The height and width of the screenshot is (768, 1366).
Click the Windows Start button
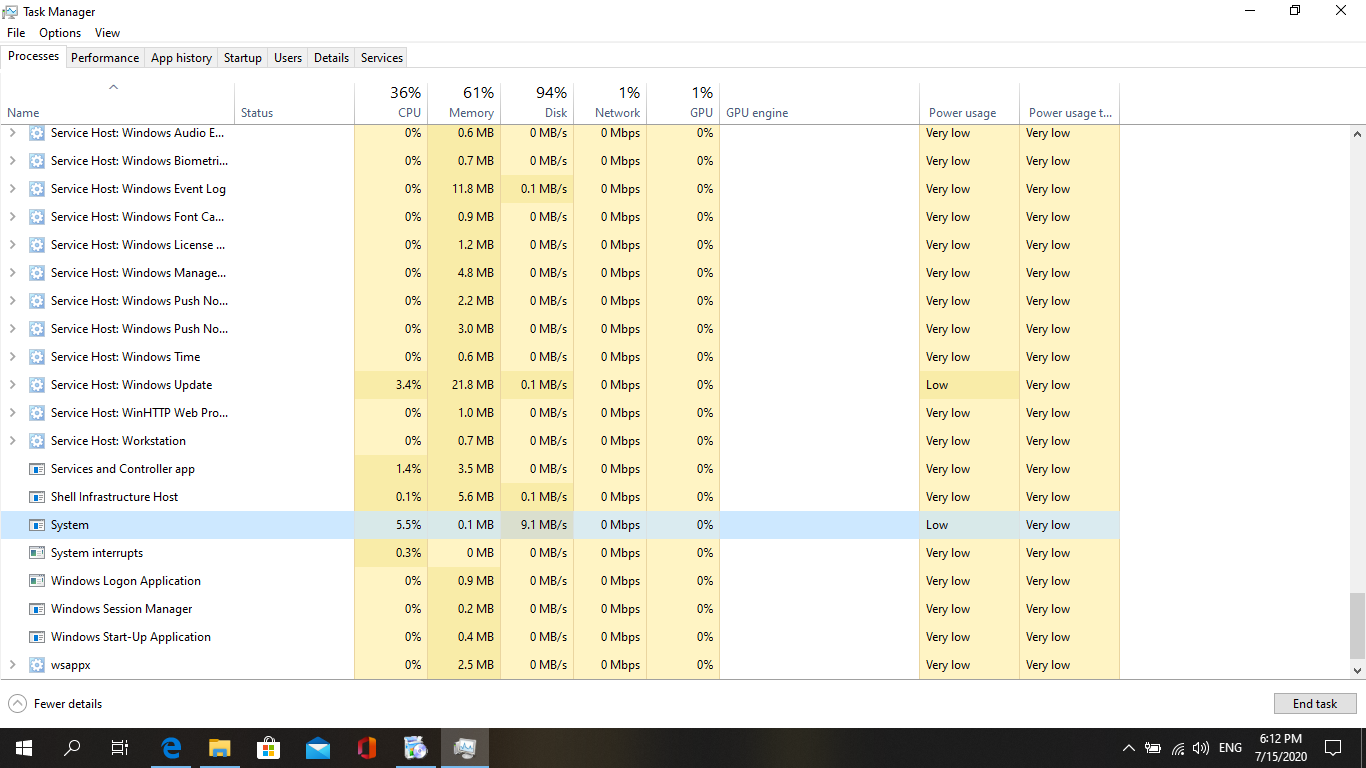point(22,747)
